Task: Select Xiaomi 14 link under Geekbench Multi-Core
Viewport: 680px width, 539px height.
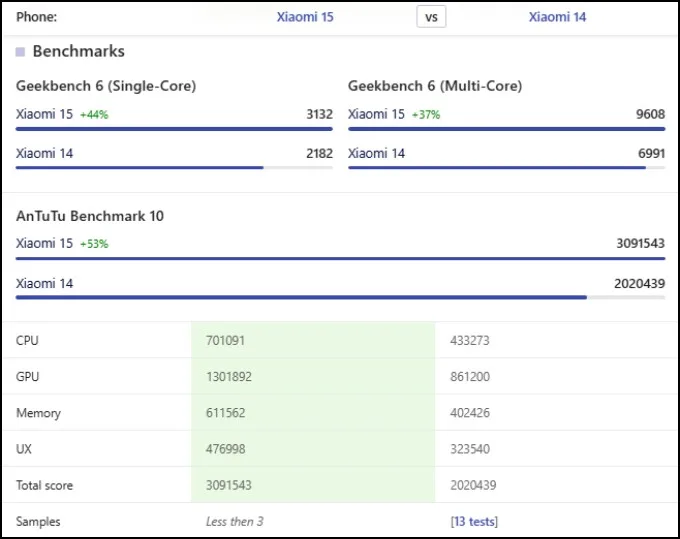Action: (x=376, y=153)
